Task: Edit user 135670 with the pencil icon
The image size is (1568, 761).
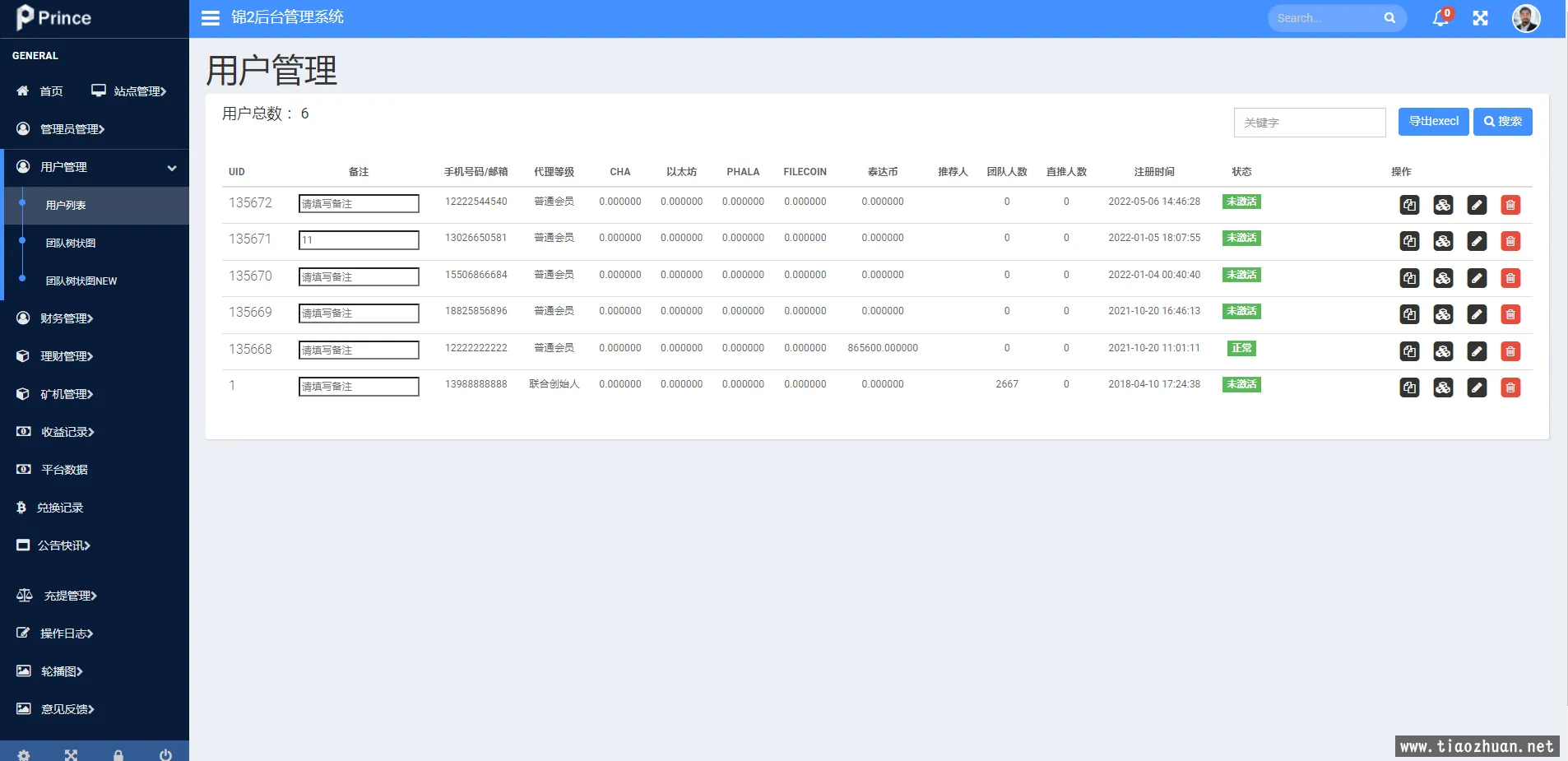Action: coord(1477,278)
